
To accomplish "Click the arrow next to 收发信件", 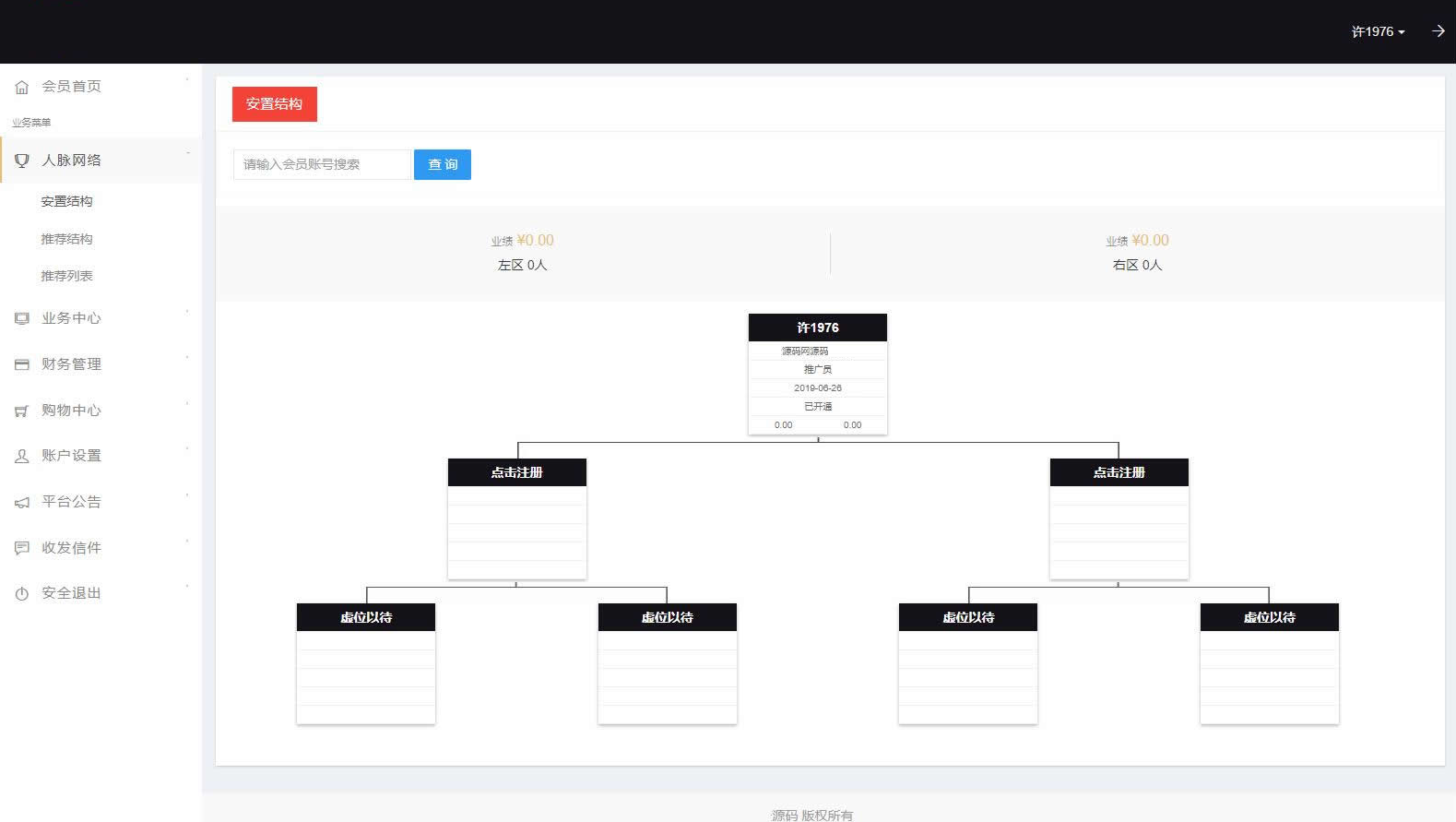I will click(x=187, y=541).
